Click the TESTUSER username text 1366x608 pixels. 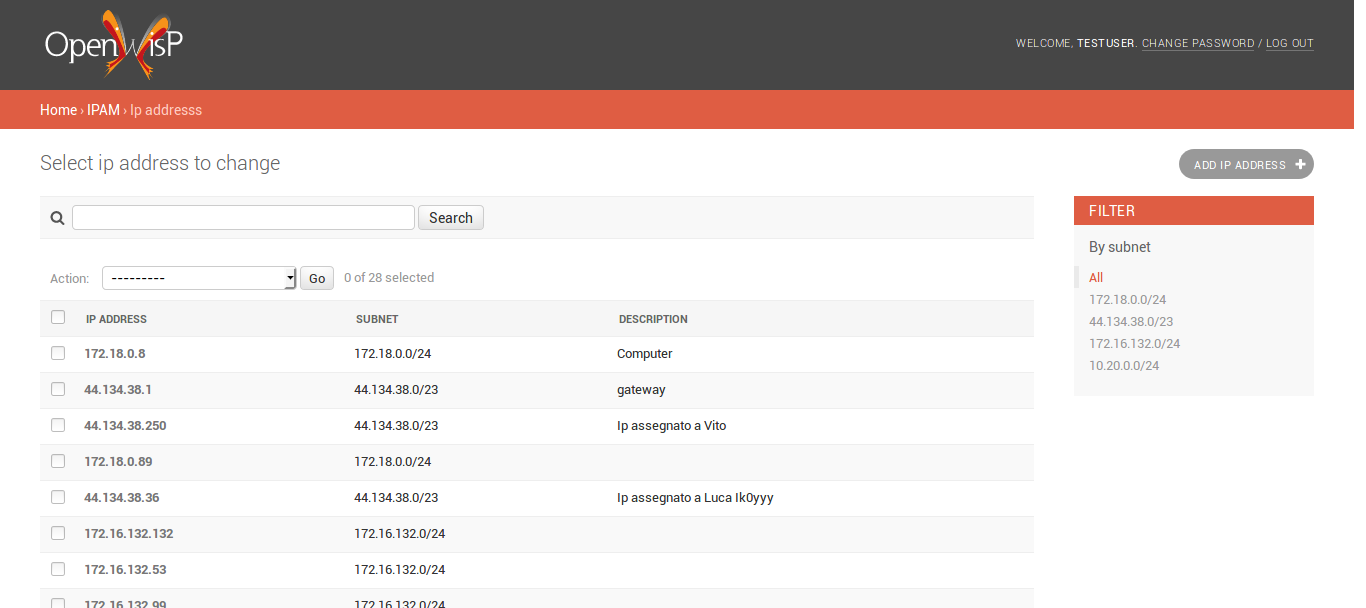1106,43
